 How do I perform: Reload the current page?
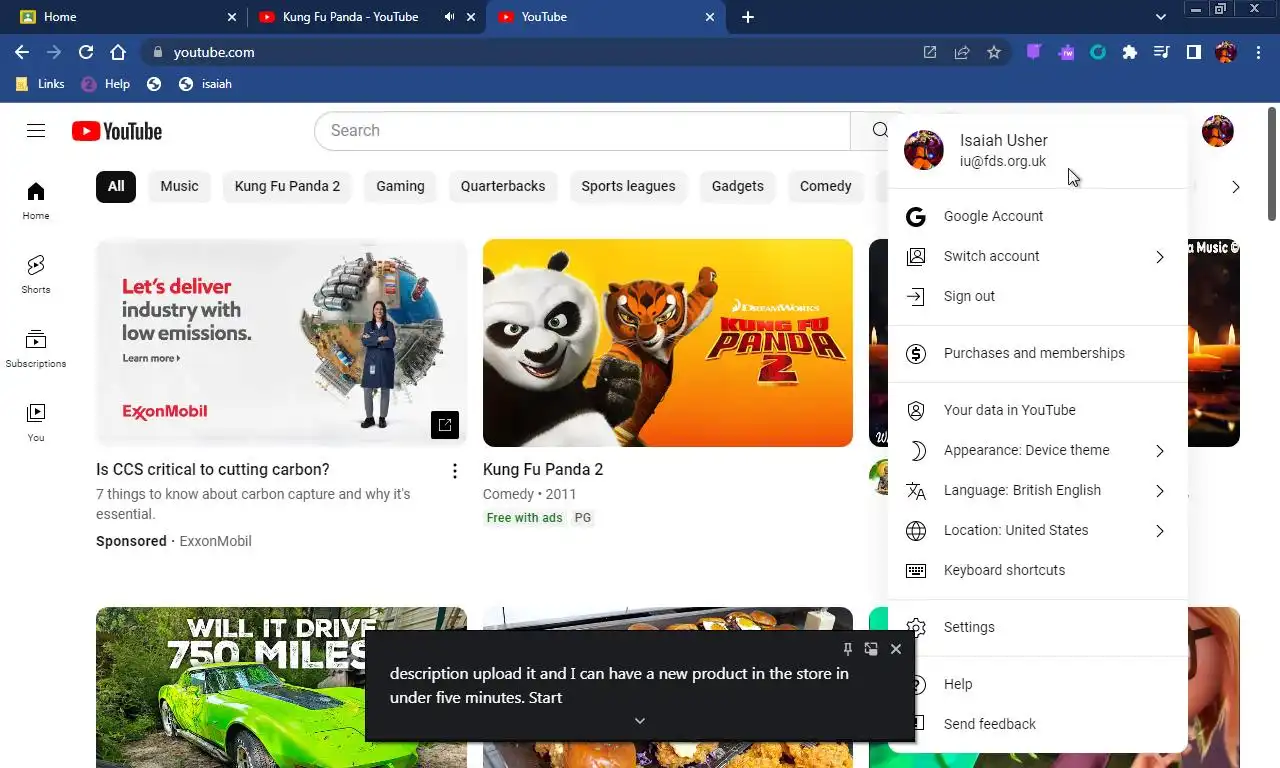(86, 52)
